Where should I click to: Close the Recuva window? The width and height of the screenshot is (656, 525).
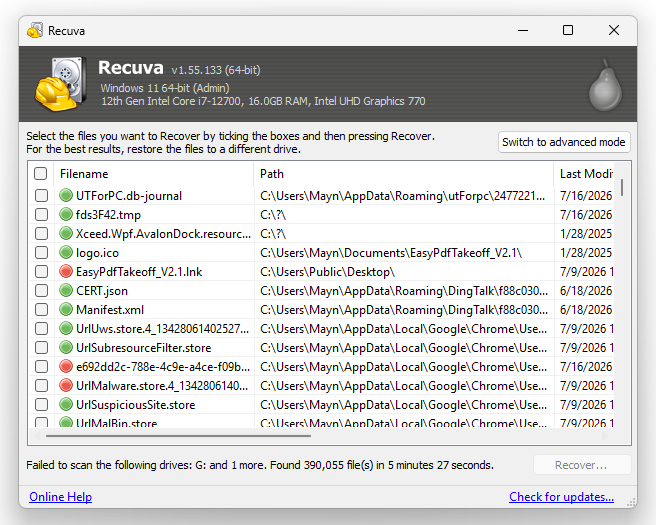[614, 30]
